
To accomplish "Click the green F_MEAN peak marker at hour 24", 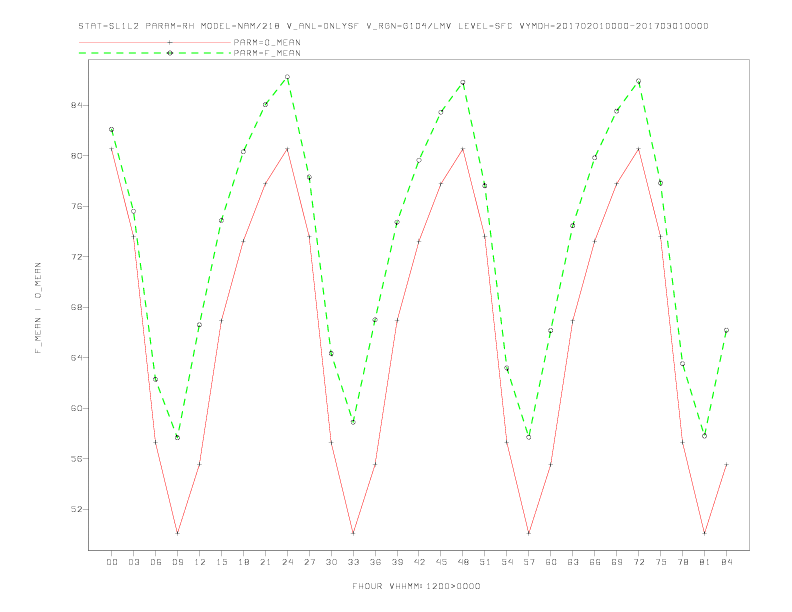I will tap(287, 77).
